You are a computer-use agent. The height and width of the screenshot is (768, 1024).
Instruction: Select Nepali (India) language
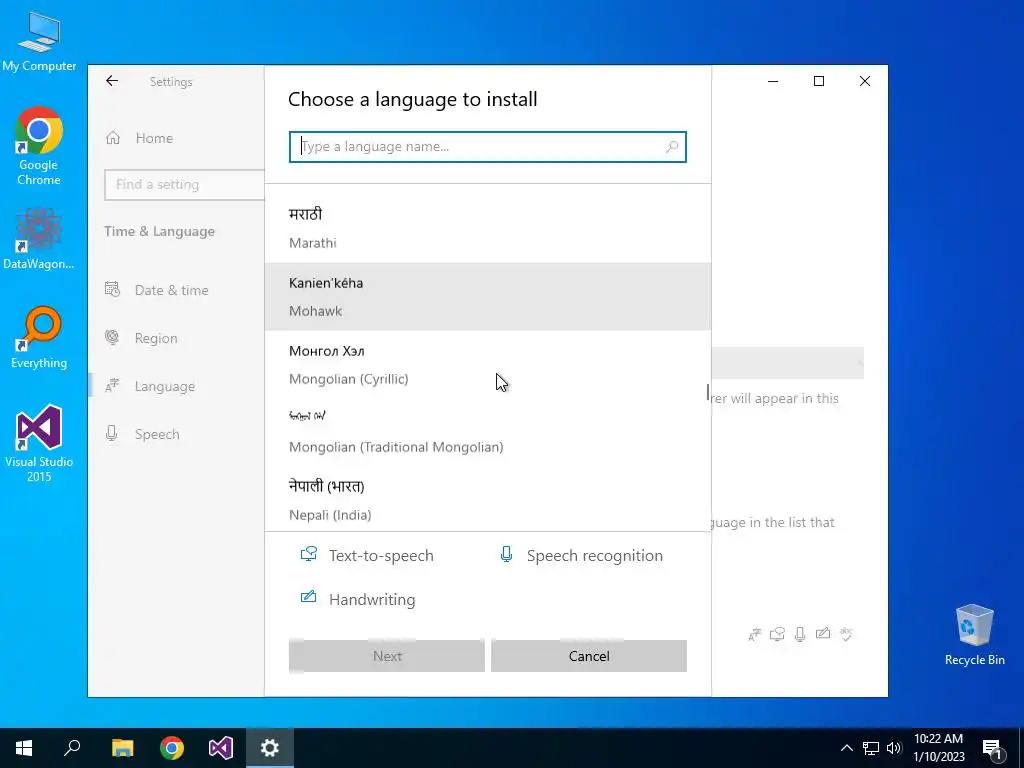(487, 500)
